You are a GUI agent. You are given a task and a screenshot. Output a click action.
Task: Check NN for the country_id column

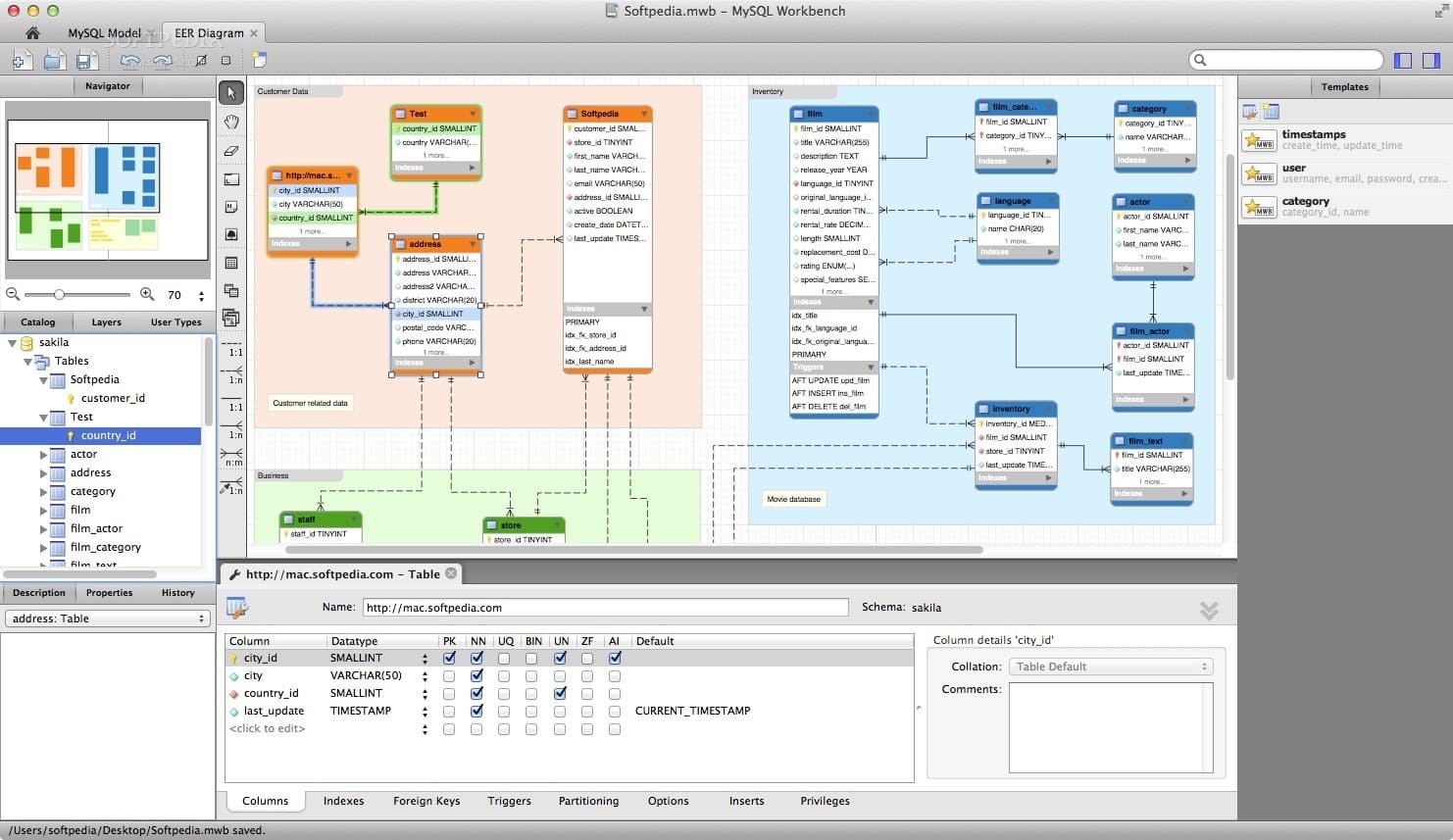477,693
